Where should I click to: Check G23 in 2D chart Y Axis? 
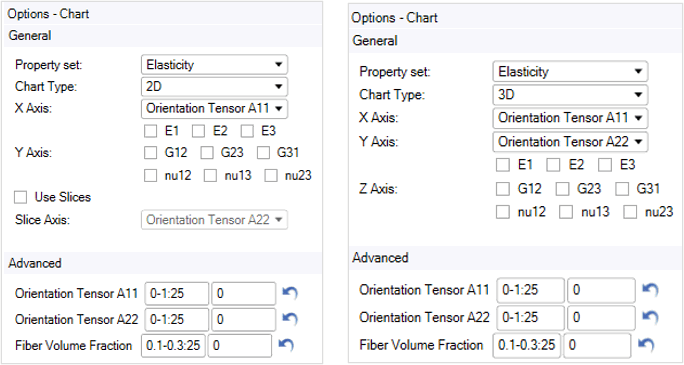coord(207,153)
